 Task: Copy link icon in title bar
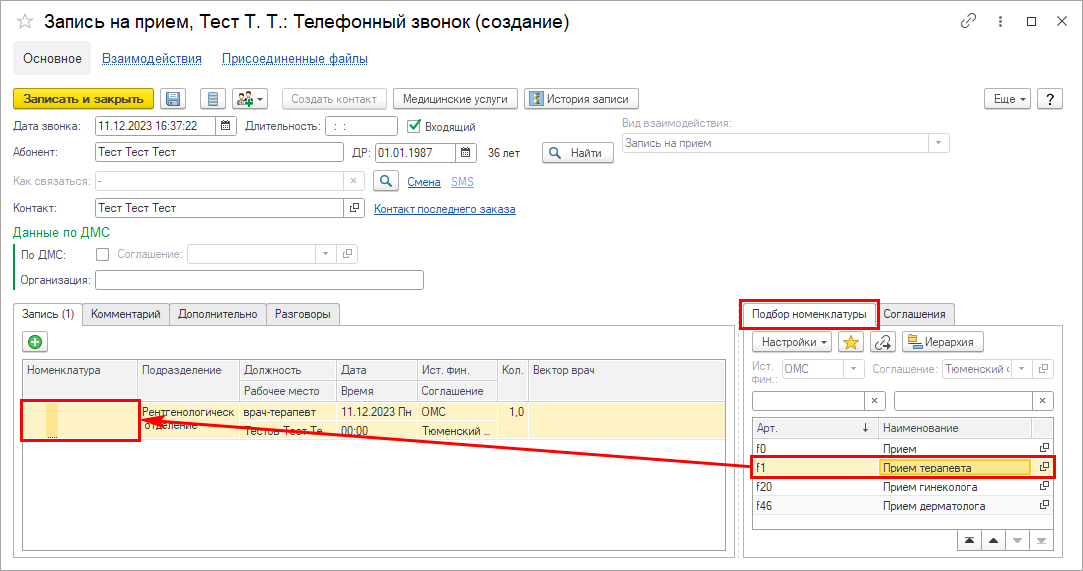click(967, 21)
